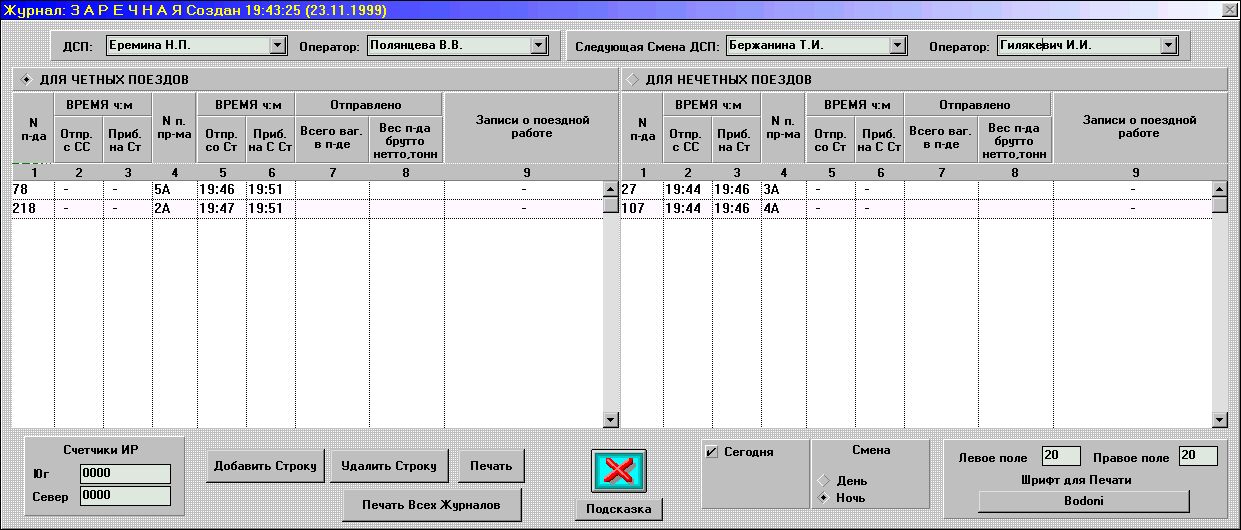Close the journal window via title bar X
The width and height of the screenshot is (1241, 530).
[x=1229, y=10]
